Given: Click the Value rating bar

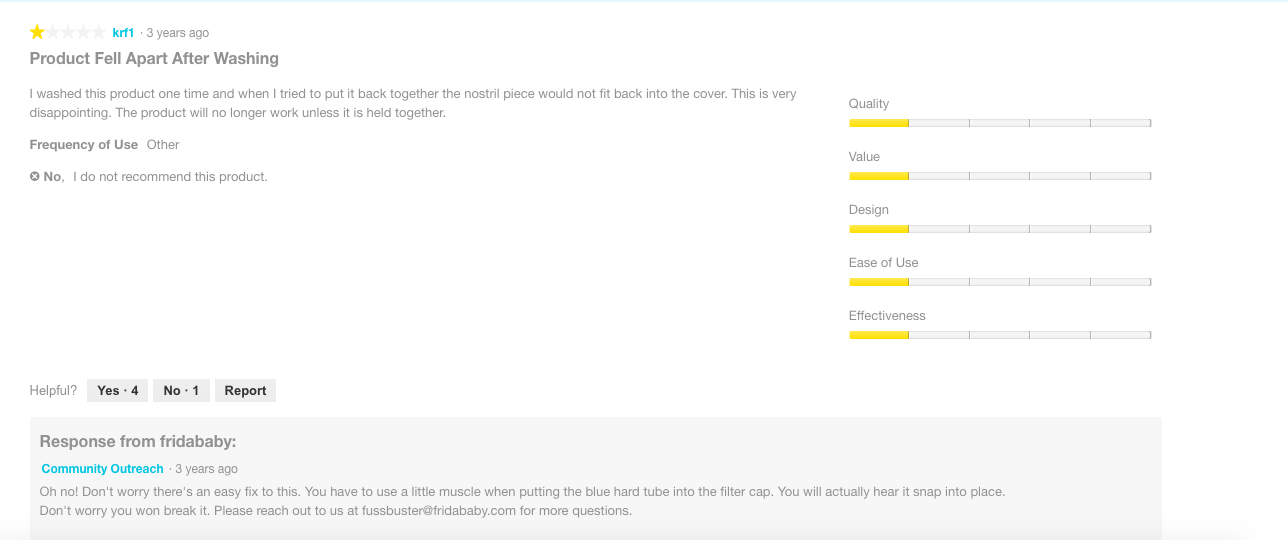Looking at the screenshot, I should click(999, 176).
